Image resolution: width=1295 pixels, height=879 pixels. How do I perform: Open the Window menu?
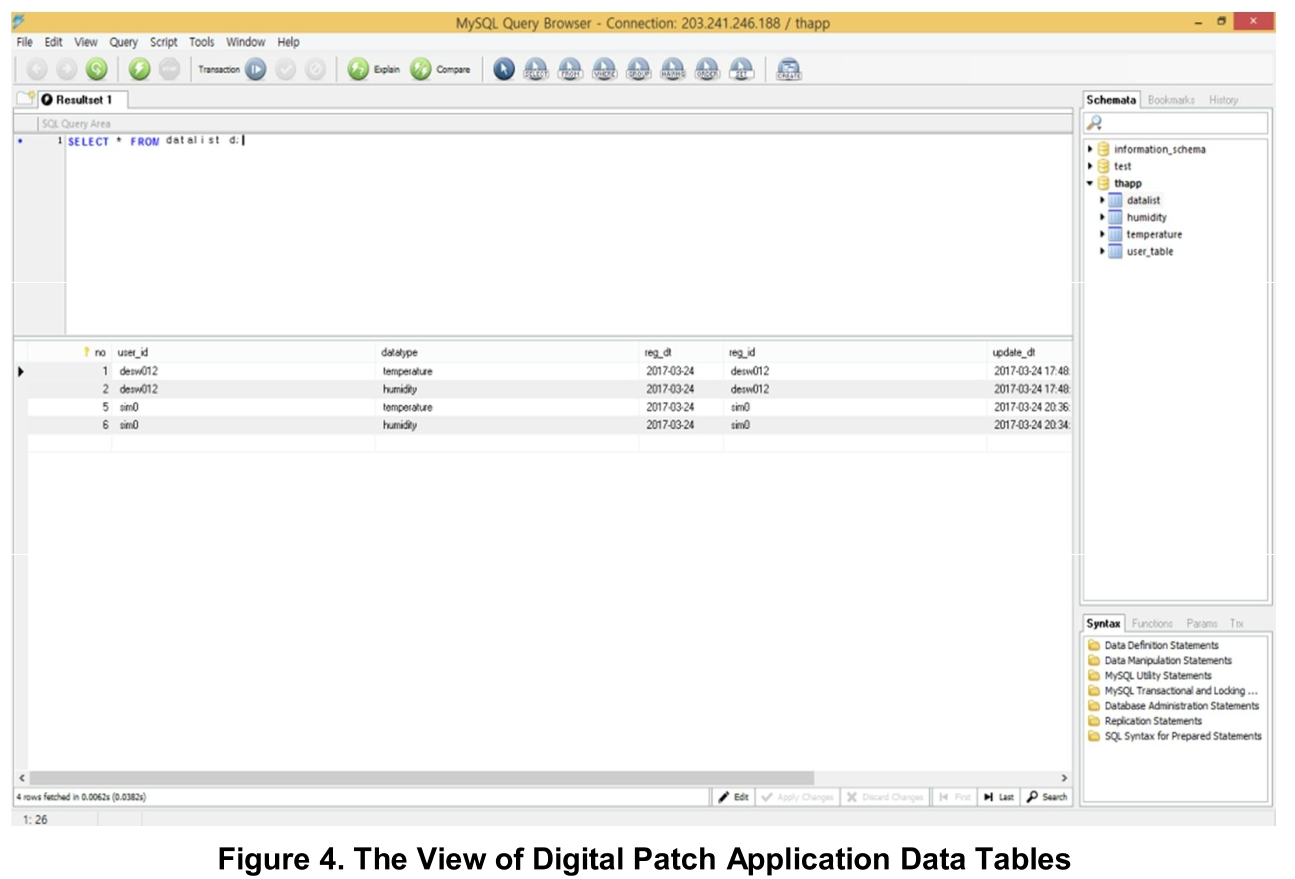click(x=245, y=42)
